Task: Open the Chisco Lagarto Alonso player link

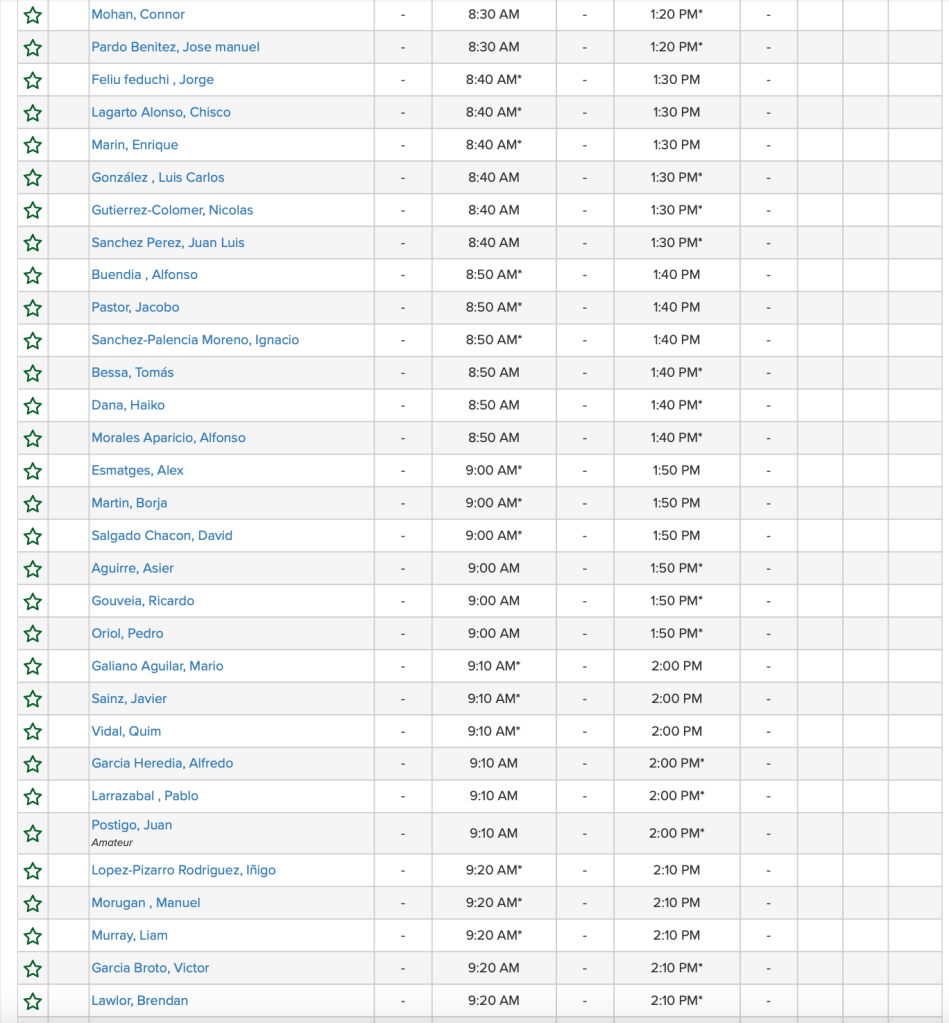Action: [x=161, y=112]
